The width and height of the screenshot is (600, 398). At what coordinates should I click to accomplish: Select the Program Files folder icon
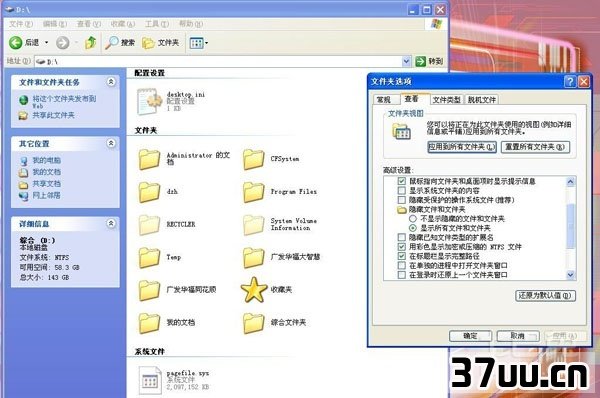coord(254,192)
